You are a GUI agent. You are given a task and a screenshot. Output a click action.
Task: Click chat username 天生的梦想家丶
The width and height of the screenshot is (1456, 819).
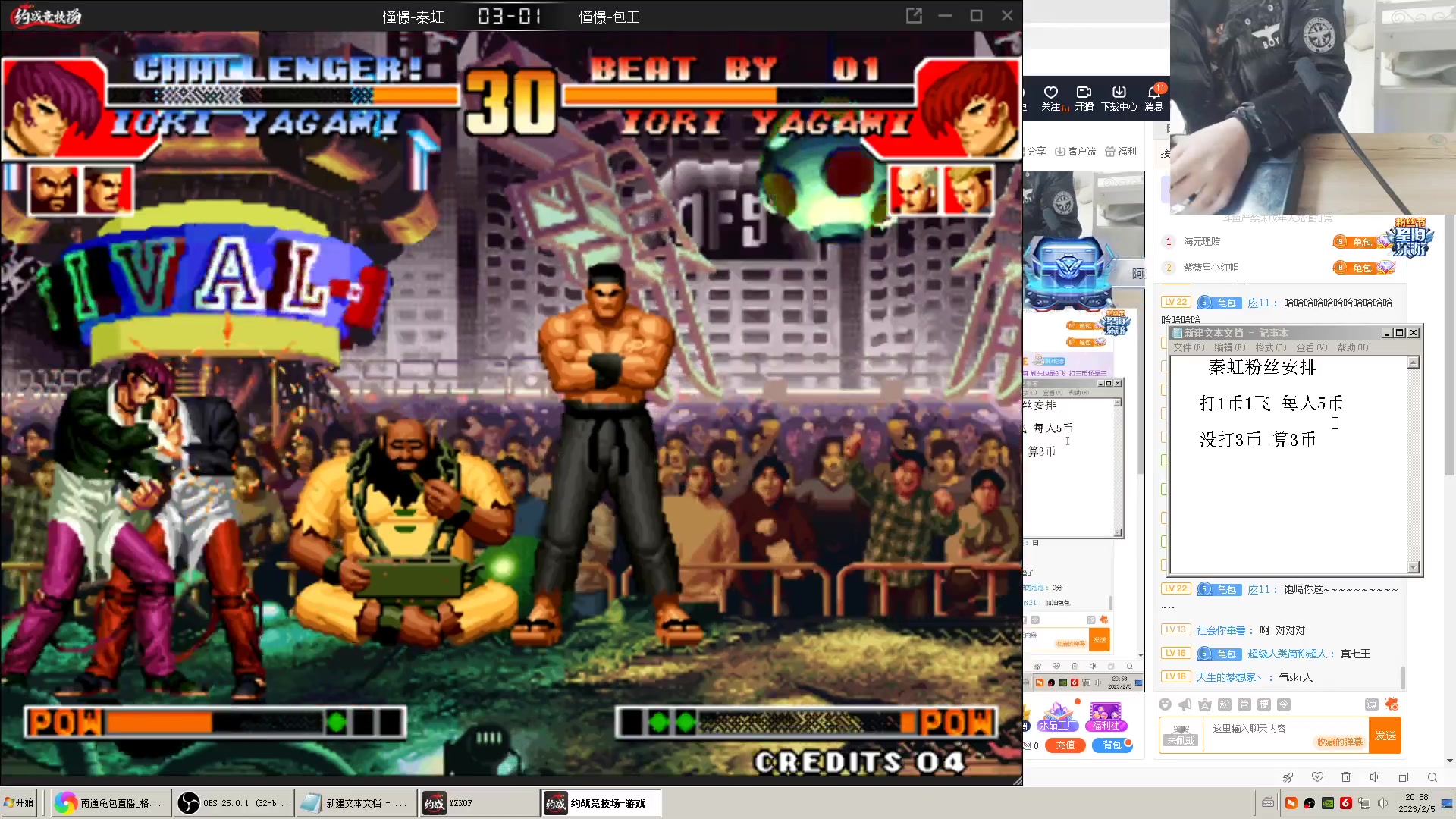click(1229, 677)
